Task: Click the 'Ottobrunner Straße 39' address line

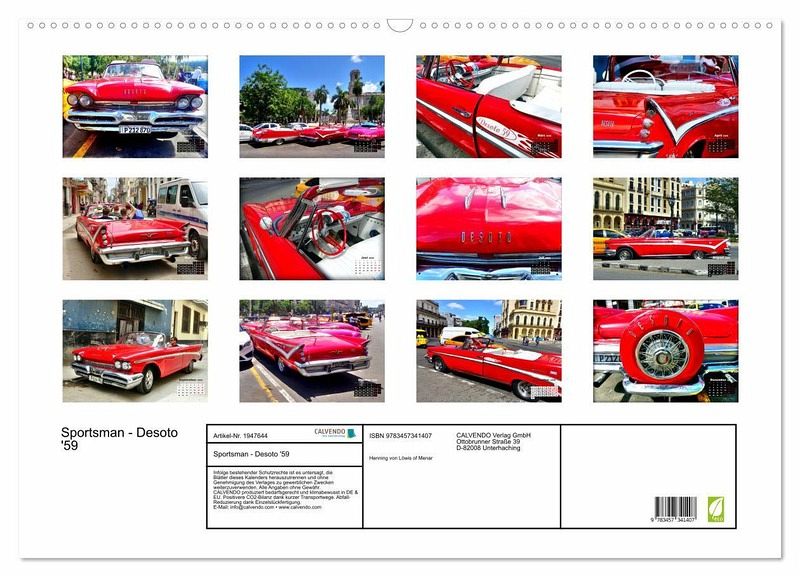Action: click(x=488, y=441)
